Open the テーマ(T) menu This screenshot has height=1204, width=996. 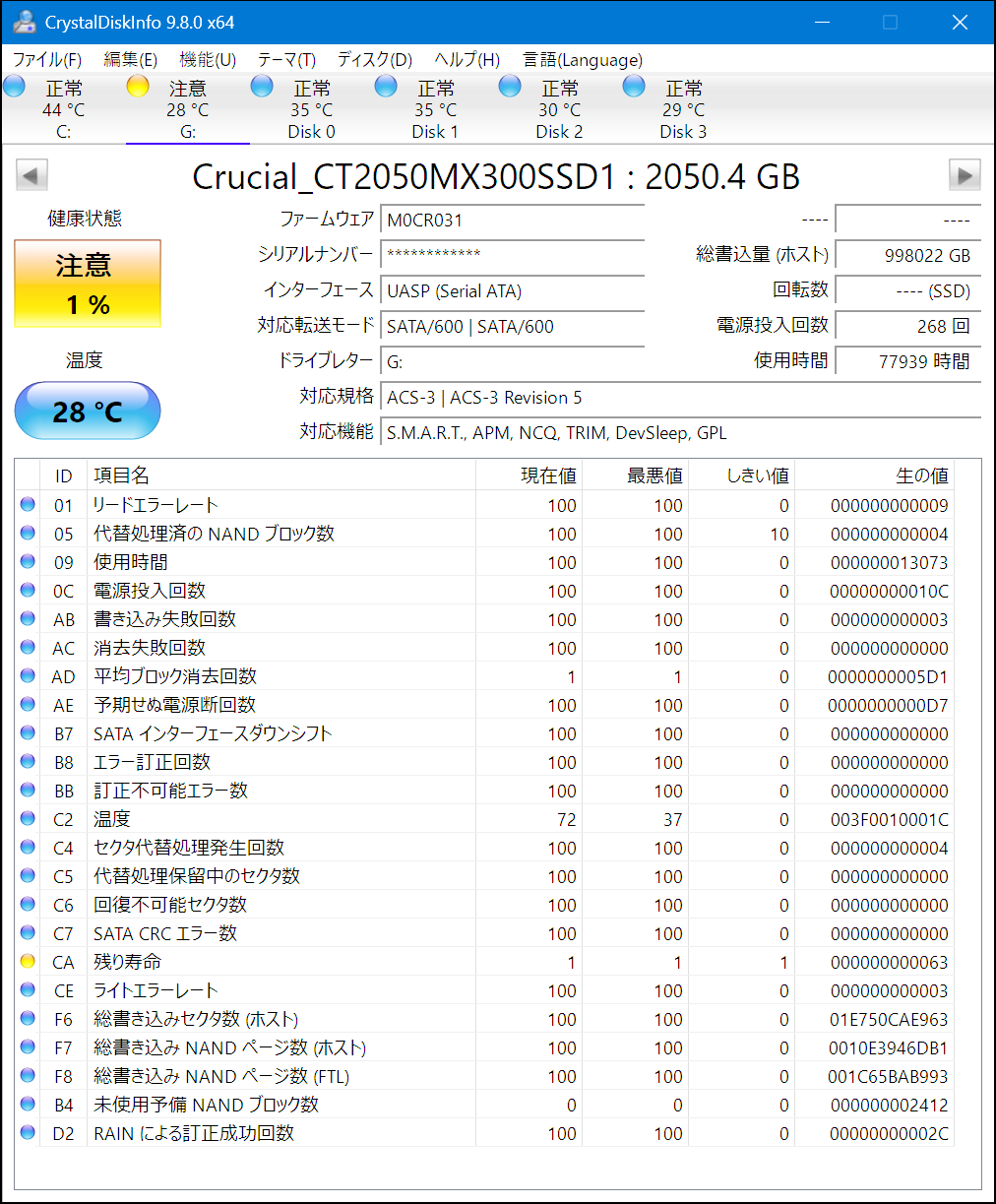(x=286, y=60)
